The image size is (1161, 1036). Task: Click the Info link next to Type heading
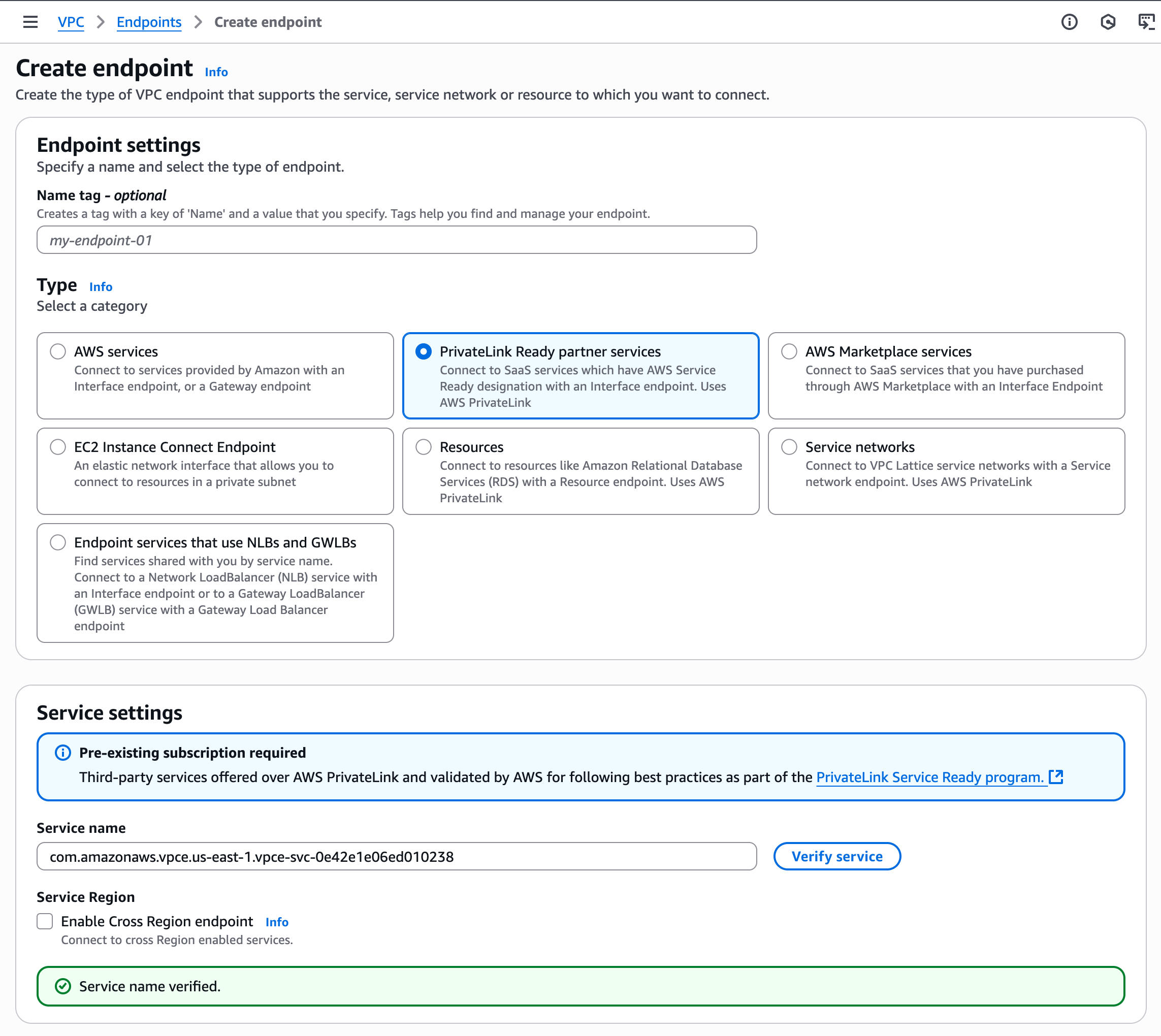tap(101, 287)
